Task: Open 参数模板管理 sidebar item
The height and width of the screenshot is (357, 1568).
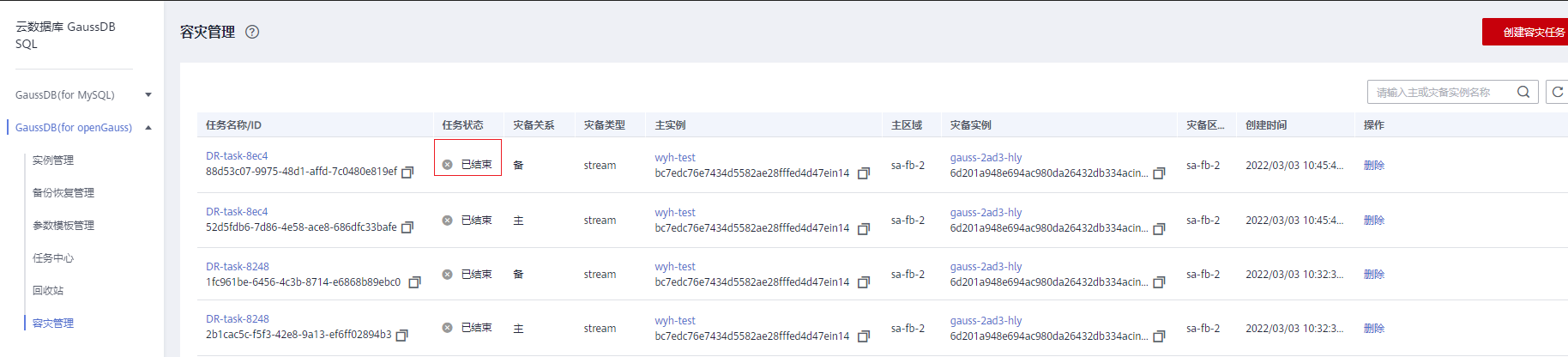Action: (x=63, y=226)
